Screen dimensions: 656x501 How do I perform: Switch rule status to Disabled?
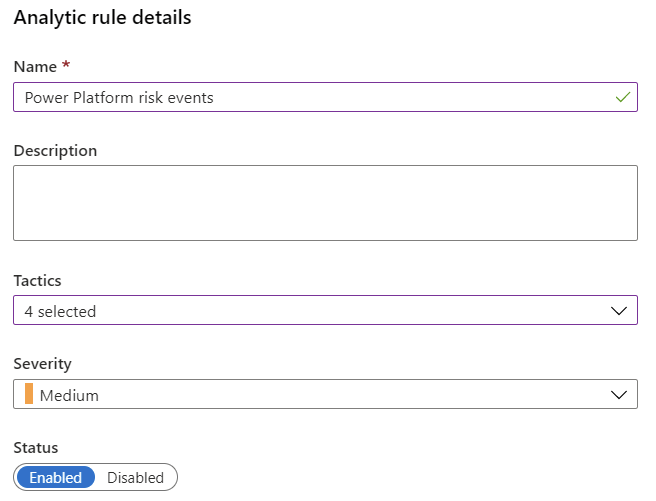135,477
